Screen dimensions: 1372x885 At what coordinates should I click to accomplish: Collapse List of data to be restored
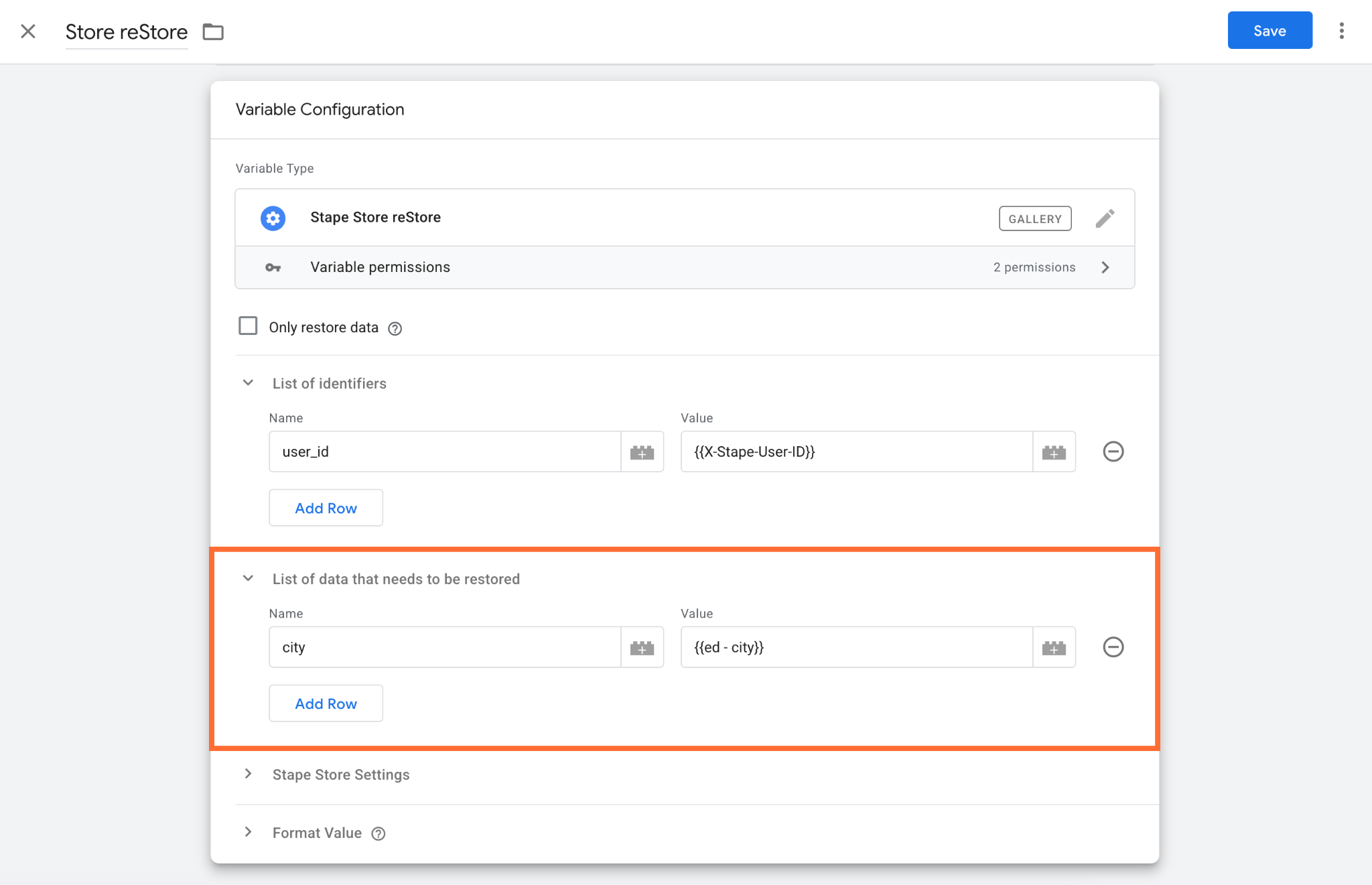248,578
